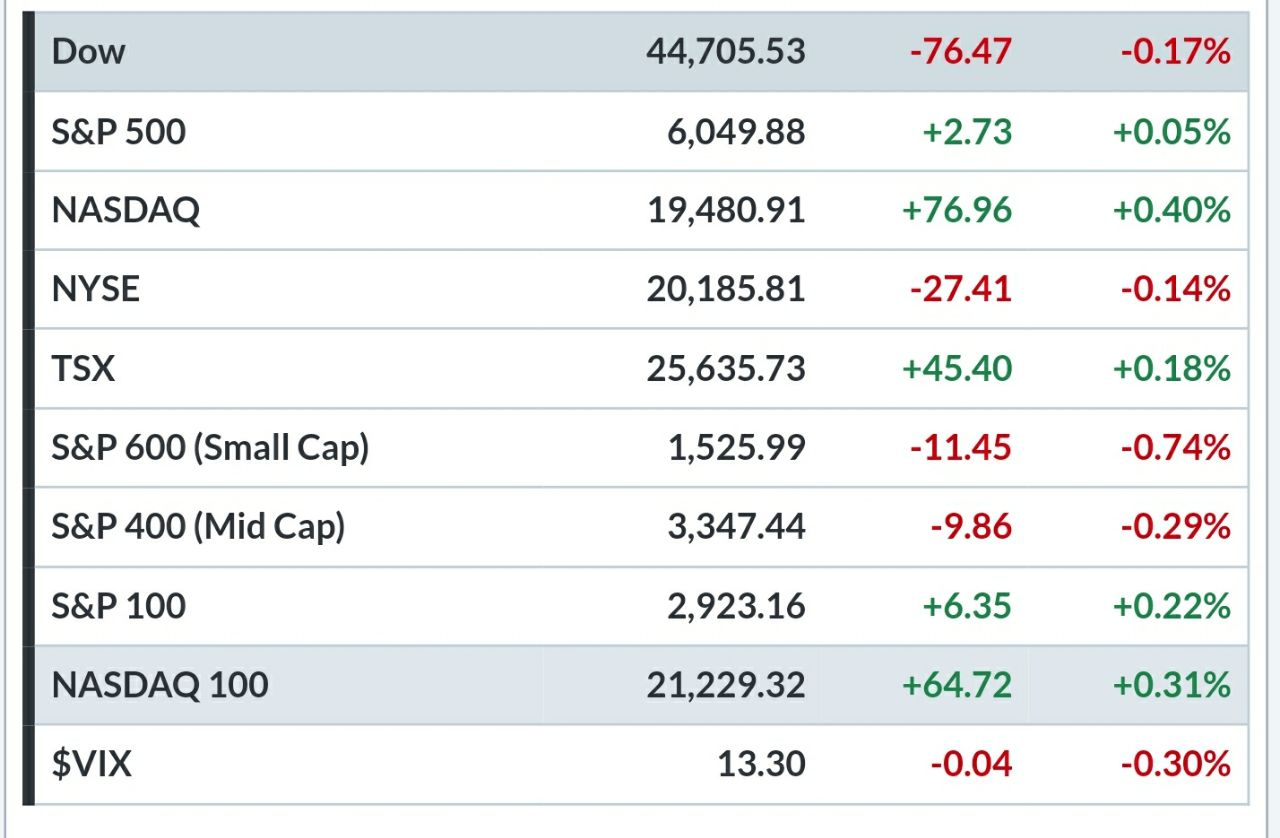Select the VIX change -0.04
This screenshot has width=1280, height=838.
(972, 764)
